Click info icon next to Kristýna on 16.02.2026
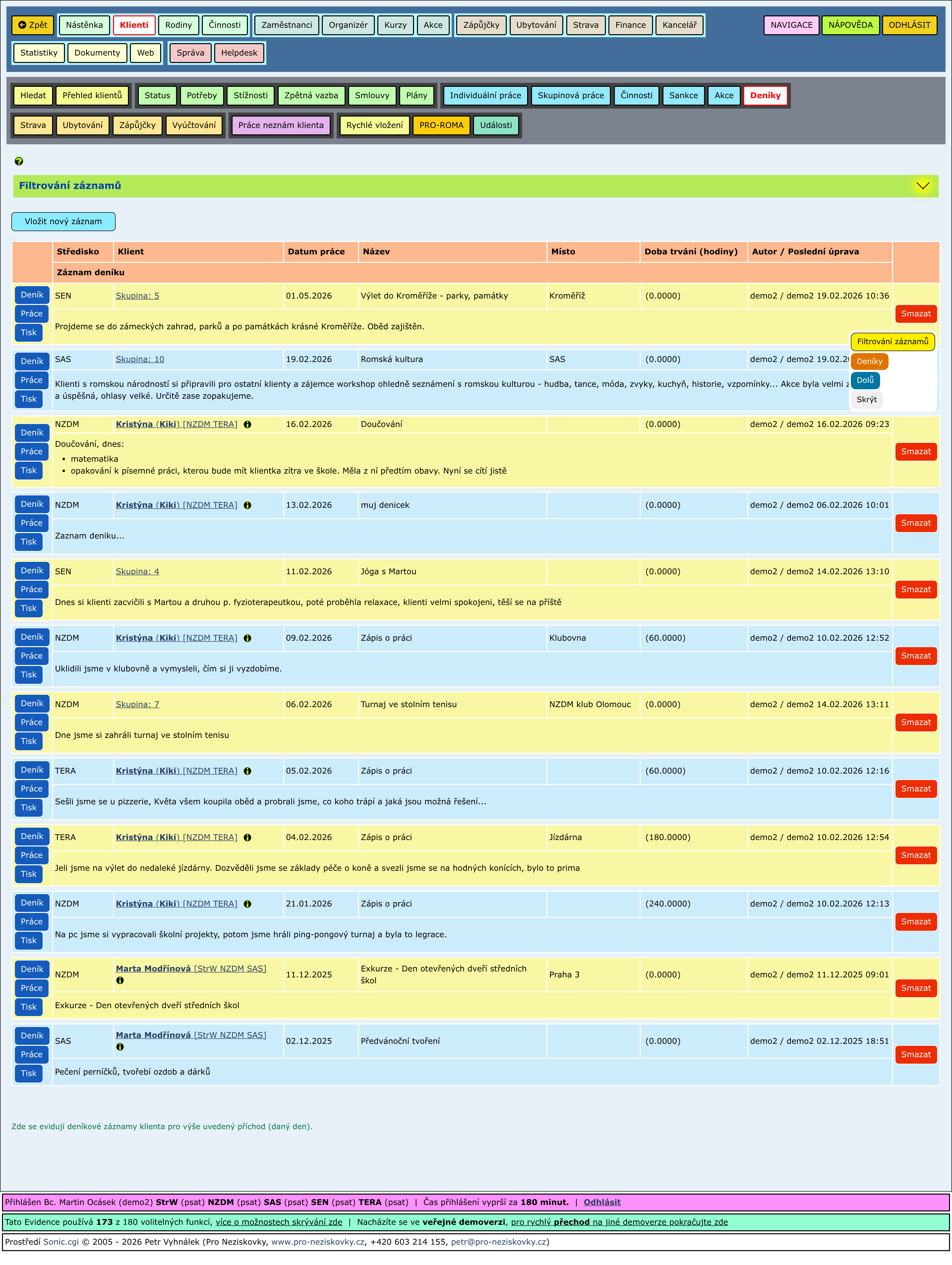 click(248, 424)
